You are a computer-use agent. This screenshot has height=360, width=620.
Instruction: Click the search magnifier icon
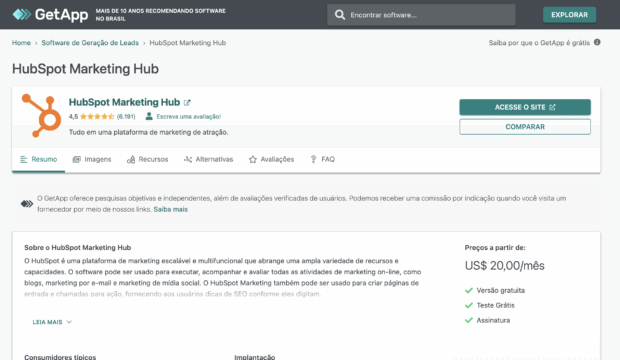tap(340, 15)
